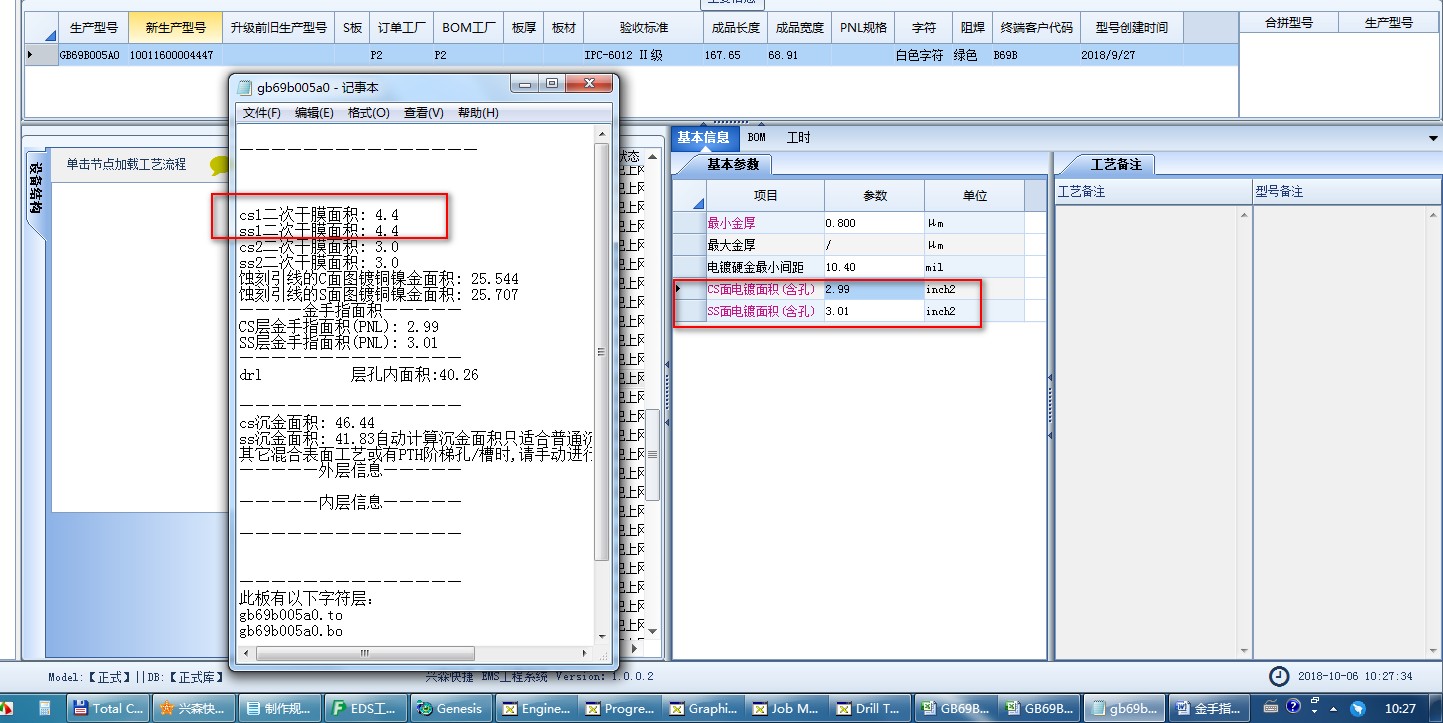This screenshot has width=1443, height=723.
Task: Click the keyboard input tray icon
Action: click(1271, 707)
